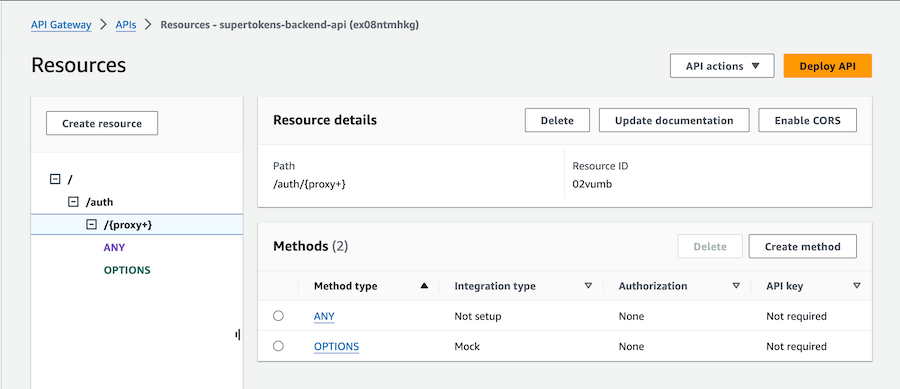
Task: Click the Update documentation button
Action: pos(674,120)
